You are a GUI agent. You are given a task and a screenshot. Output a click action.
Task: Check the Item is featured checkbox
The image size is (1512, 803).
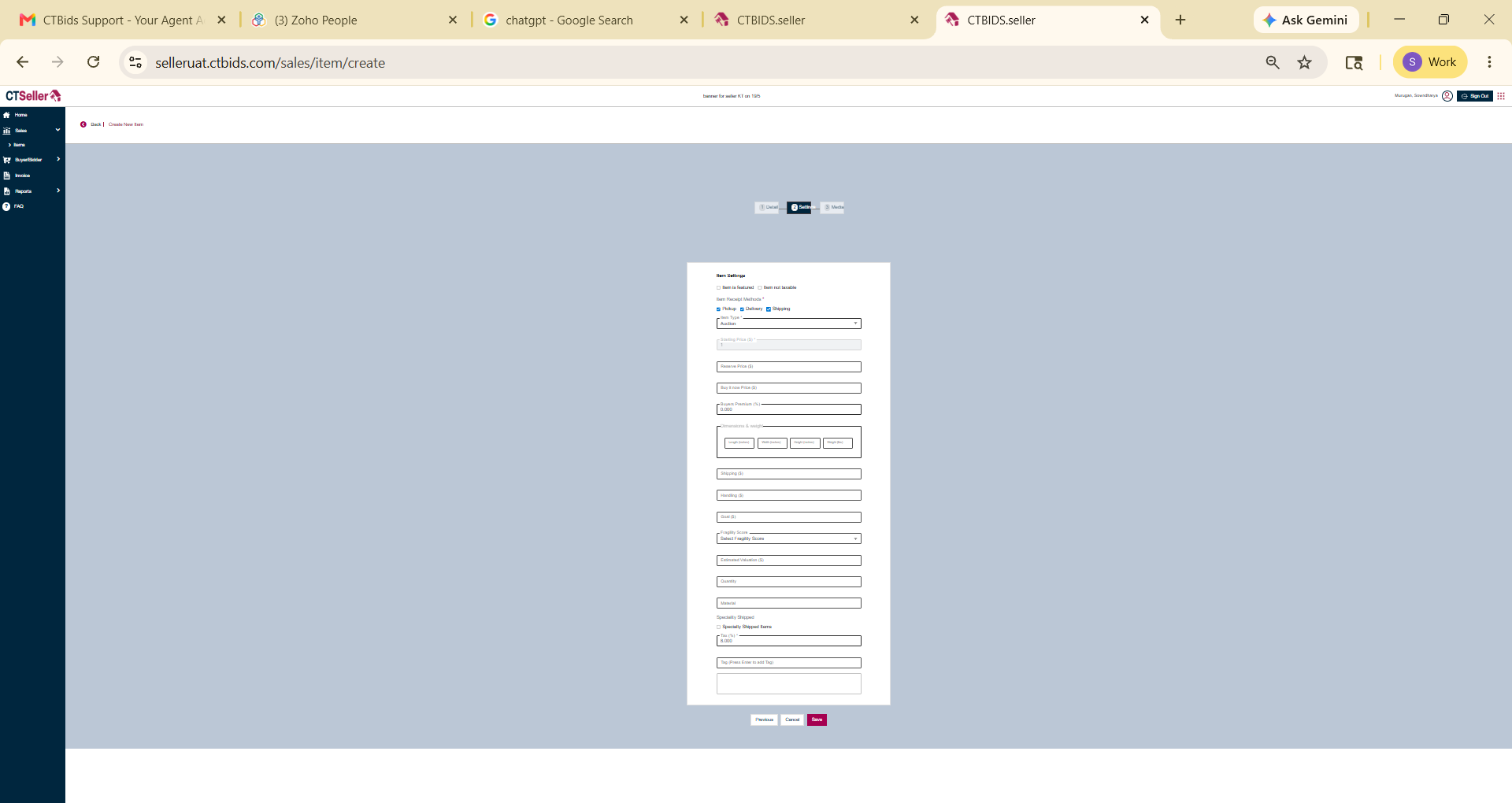pyautogui.click(x=719, y=288)
